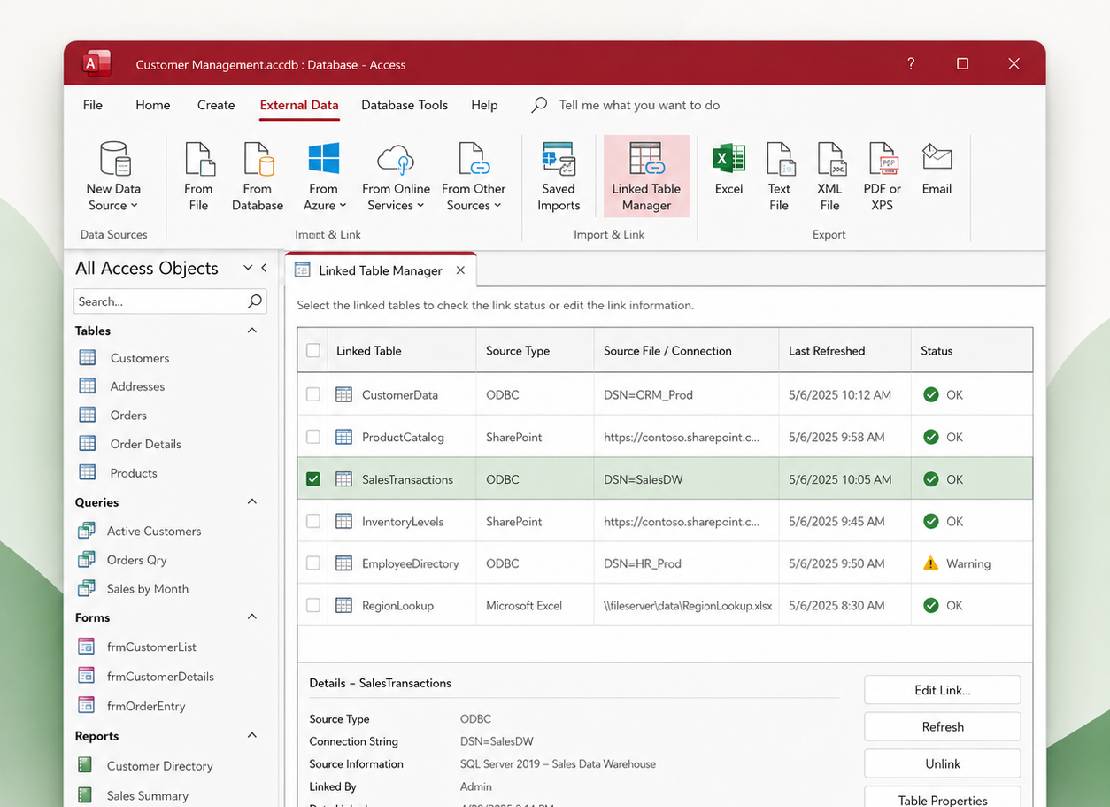Click the Edit Link button
1110x807 pixels.
click(942, 690)
